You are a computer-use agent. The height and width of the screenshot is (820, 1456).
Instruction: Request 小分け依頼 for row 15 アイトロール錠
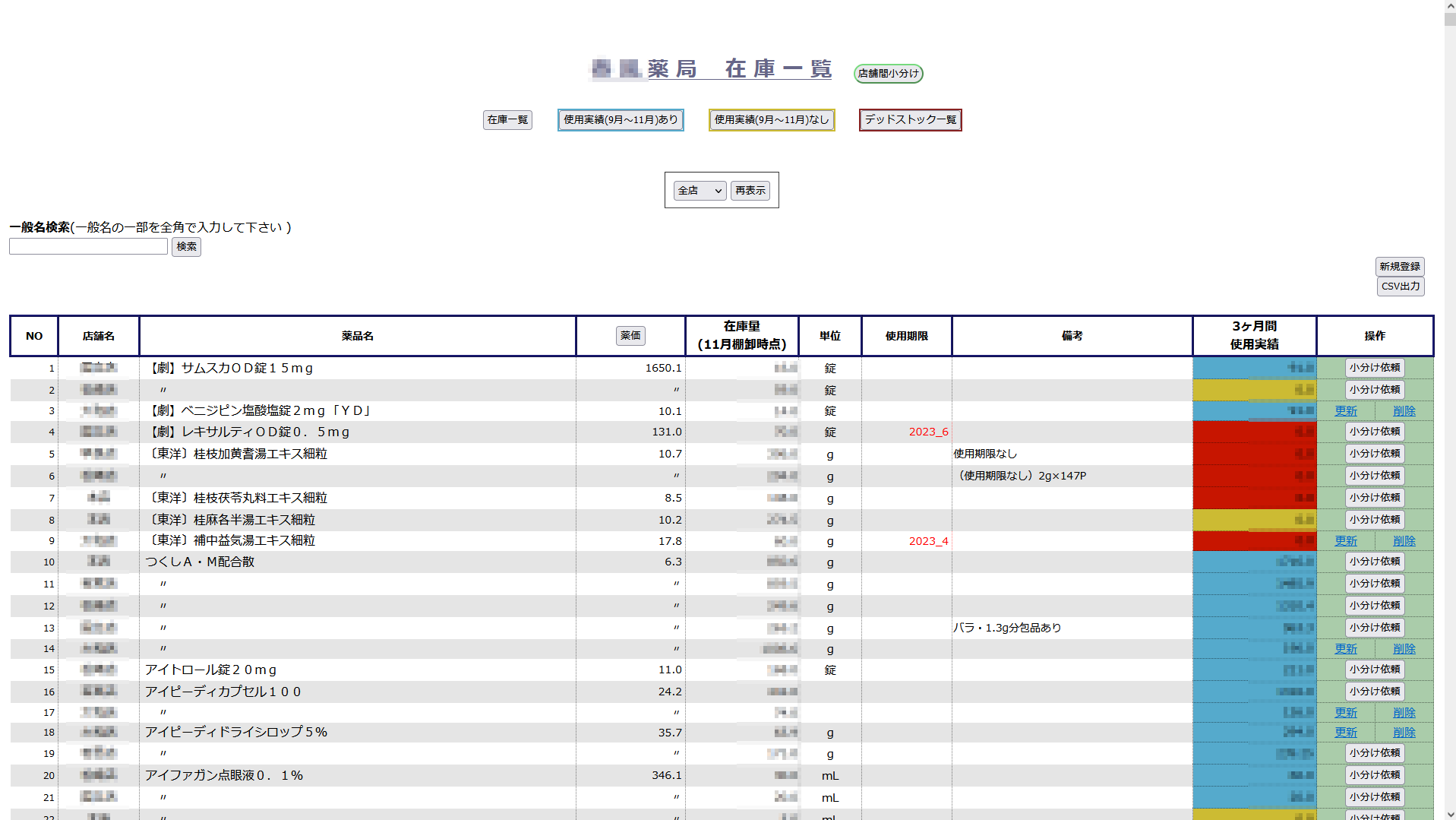1374,670
